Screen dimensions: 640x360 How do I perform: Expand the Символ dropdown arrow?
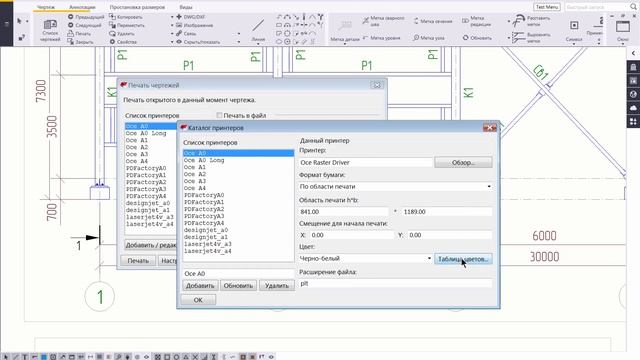(574, 44)
